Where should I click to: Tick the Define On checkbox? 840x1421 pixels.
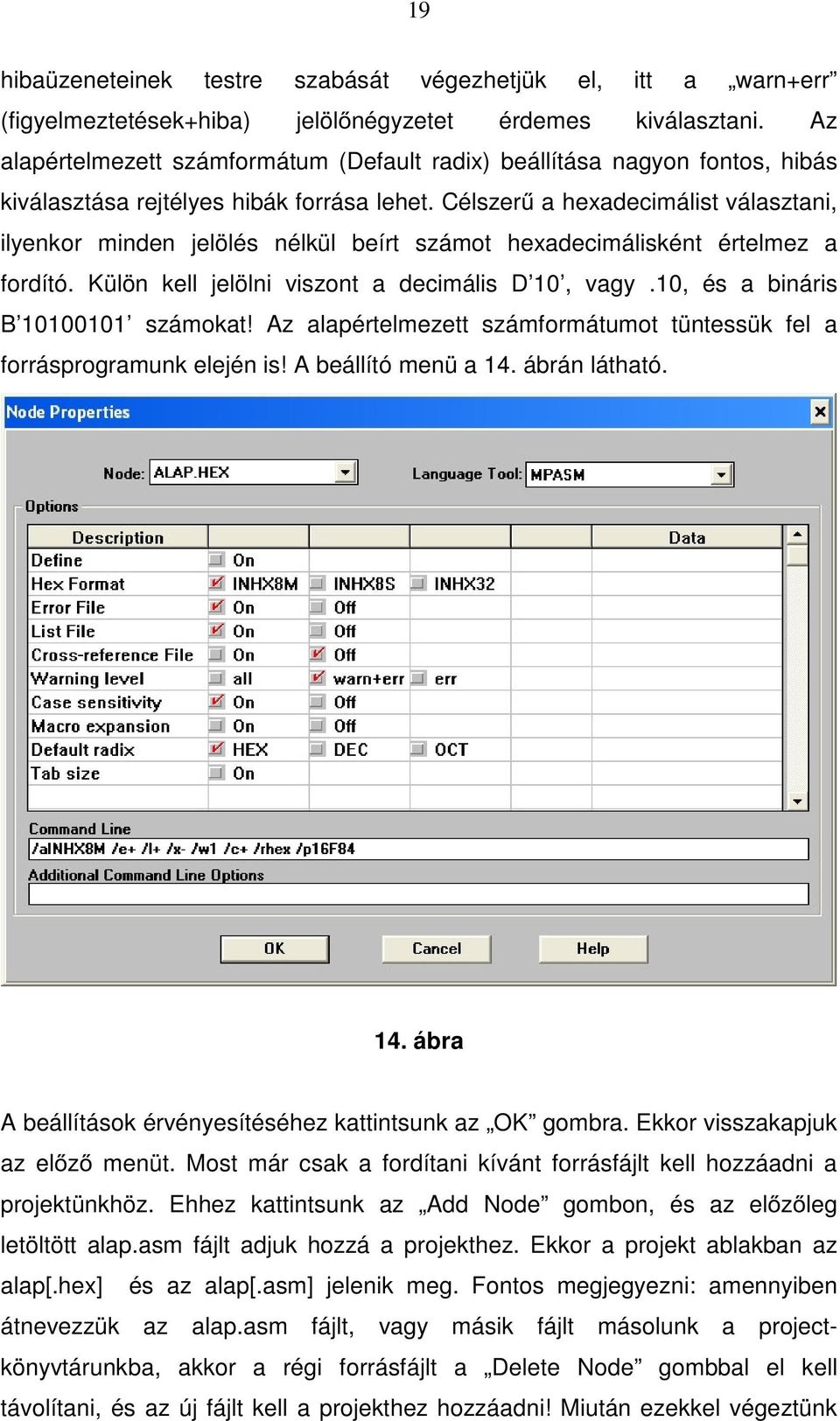tap(216, 560)
